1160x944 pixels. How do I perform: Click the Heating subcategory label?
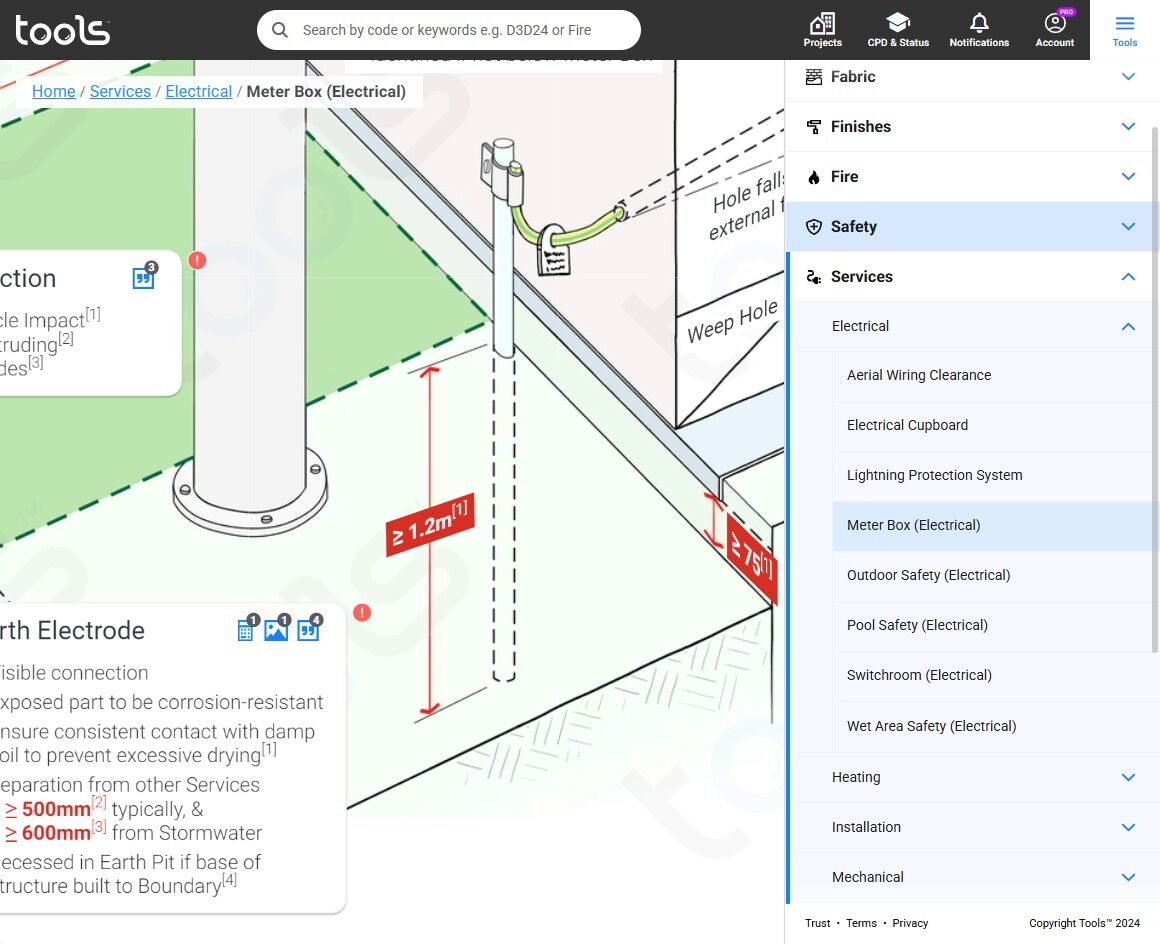856,778
